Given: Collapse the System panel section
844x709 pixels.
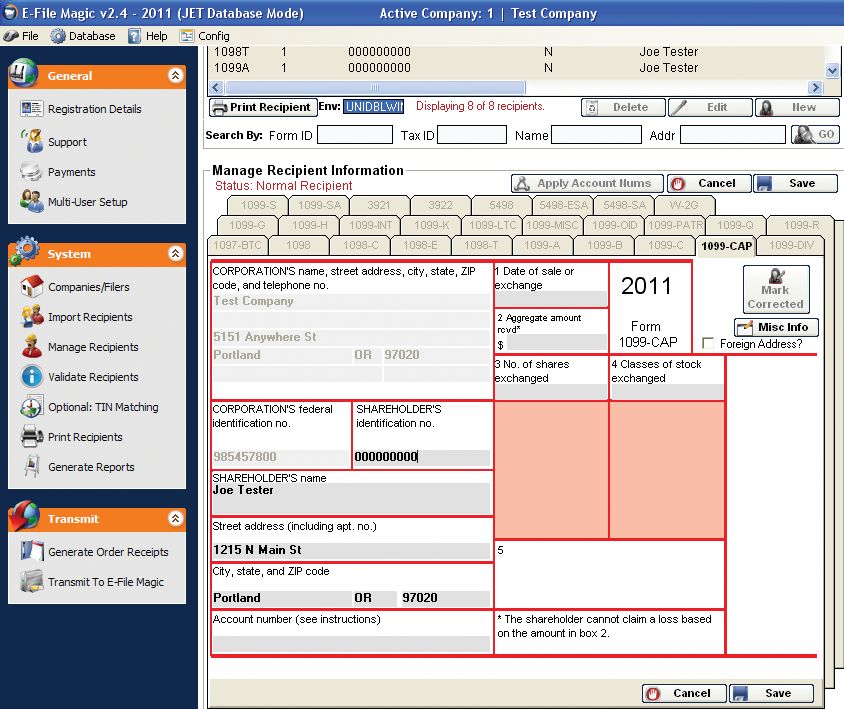Looking at the screenshot, I should (175, 254).
